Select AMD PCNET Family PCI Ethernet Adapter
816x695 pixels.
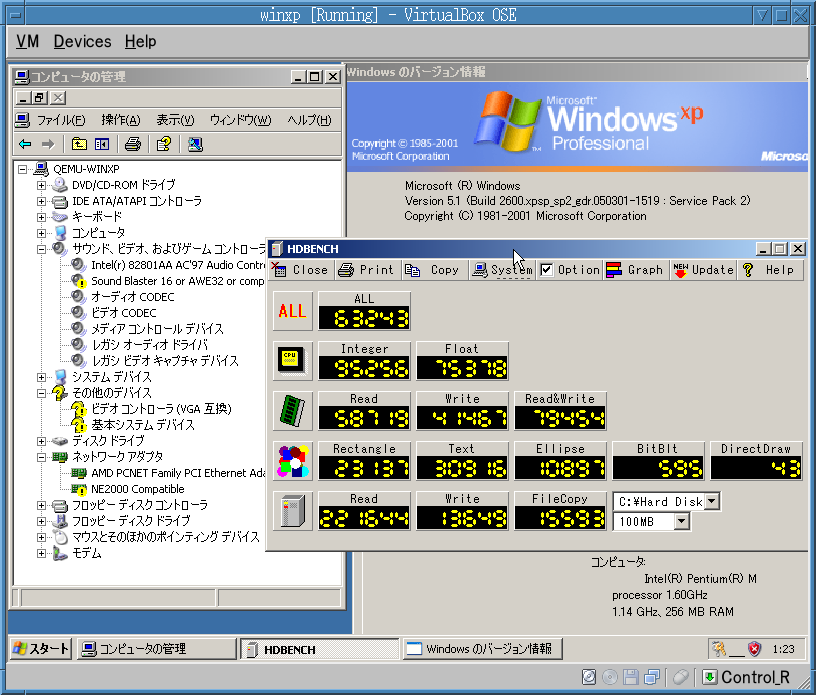pos(178,473)
